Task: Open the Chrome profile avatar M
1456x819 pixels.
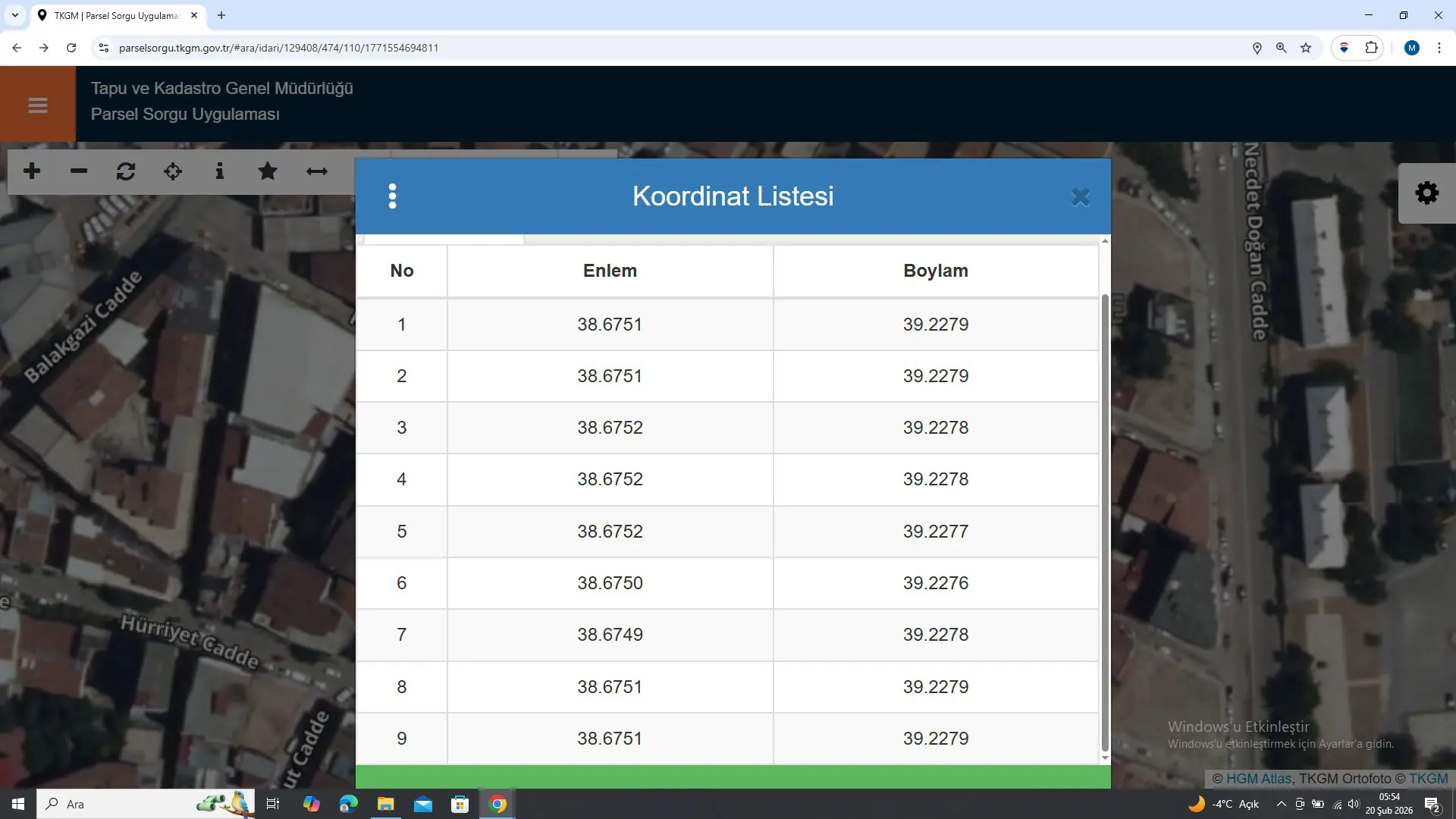Action: point(1411,48)
